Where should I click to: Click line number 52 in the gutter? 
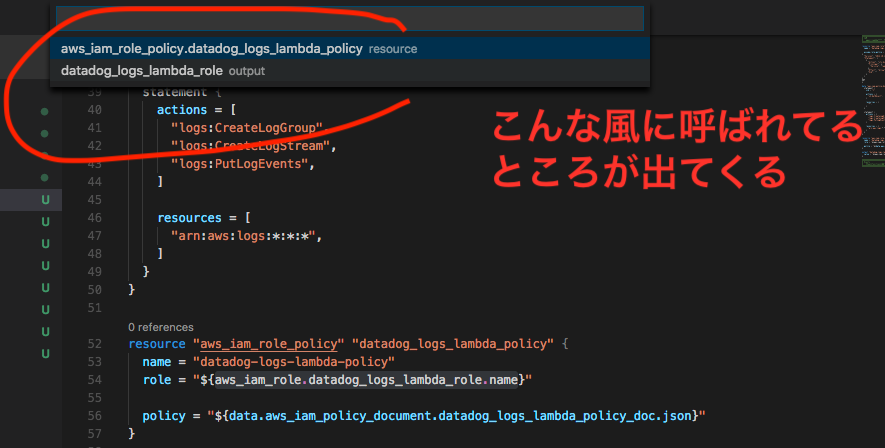[x=94, y=344]
